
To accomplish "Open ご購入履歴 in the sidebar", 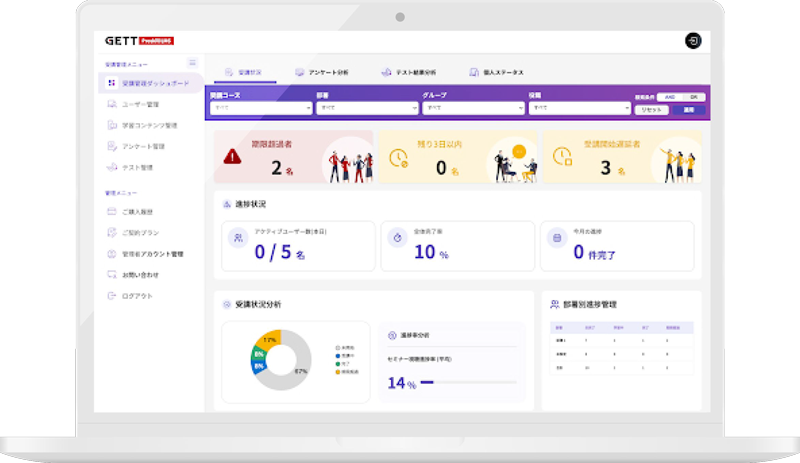I will click(x=139, y=212).
